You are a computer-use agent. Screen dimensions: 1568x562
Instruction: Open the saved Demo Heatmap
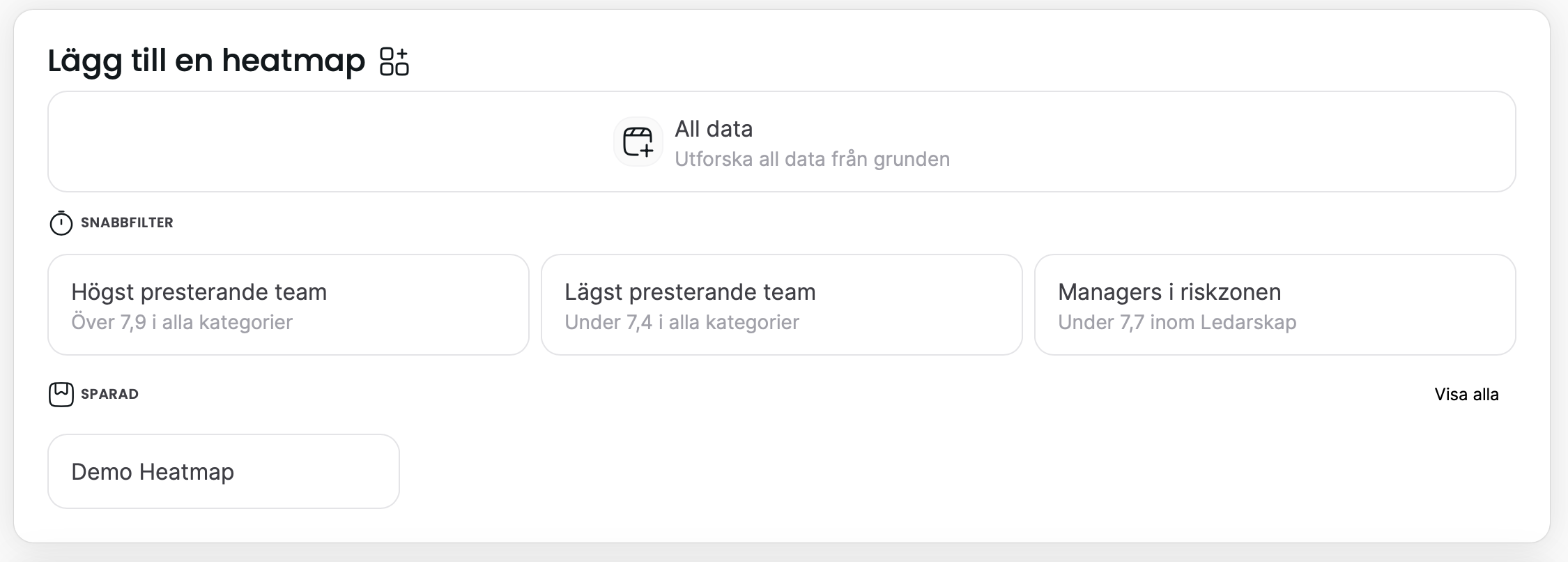(223, 471)
